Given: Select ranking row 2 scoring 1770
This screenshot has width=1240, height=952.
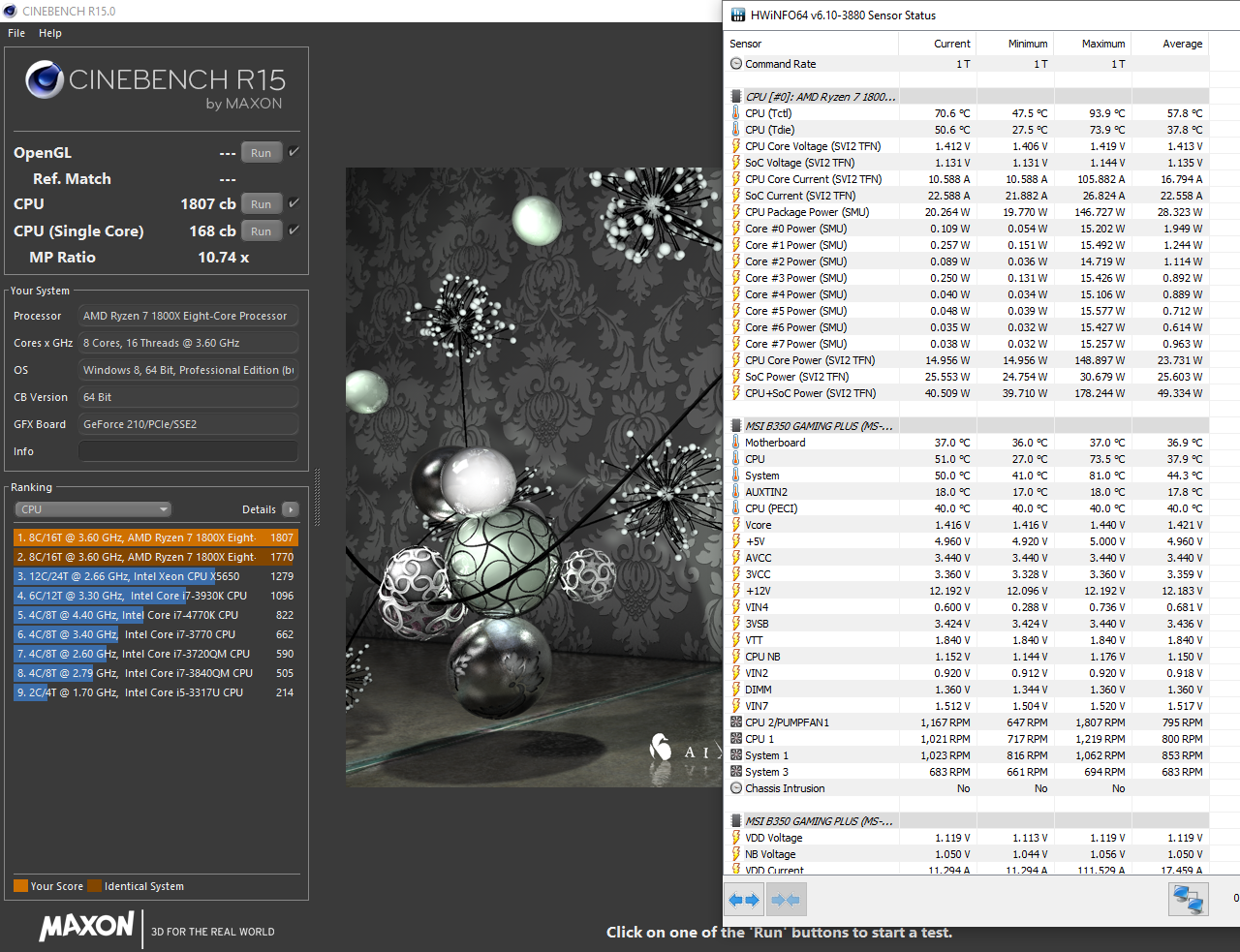Looking at the screenshot, I should [x=156, y=557].
